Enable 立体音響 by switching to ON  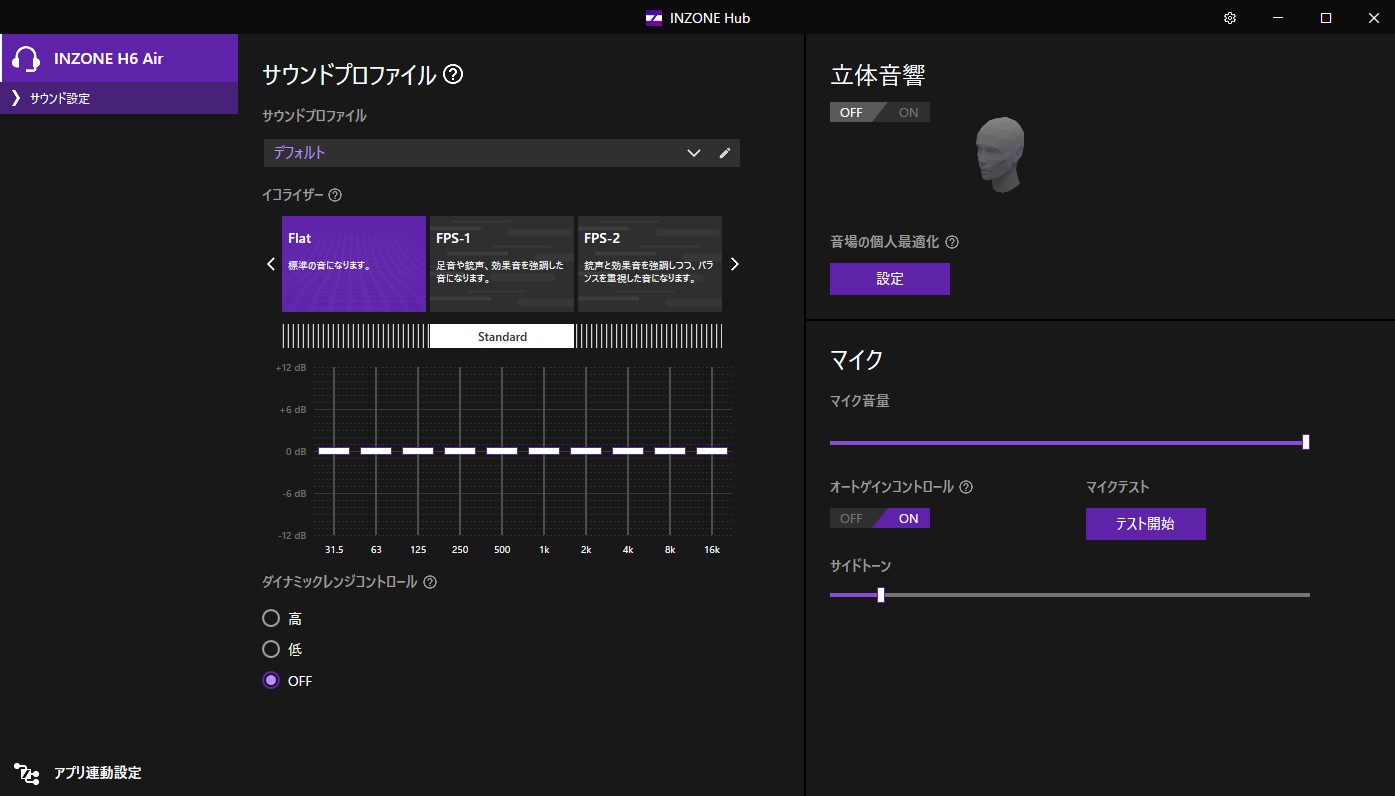[908, 112]
